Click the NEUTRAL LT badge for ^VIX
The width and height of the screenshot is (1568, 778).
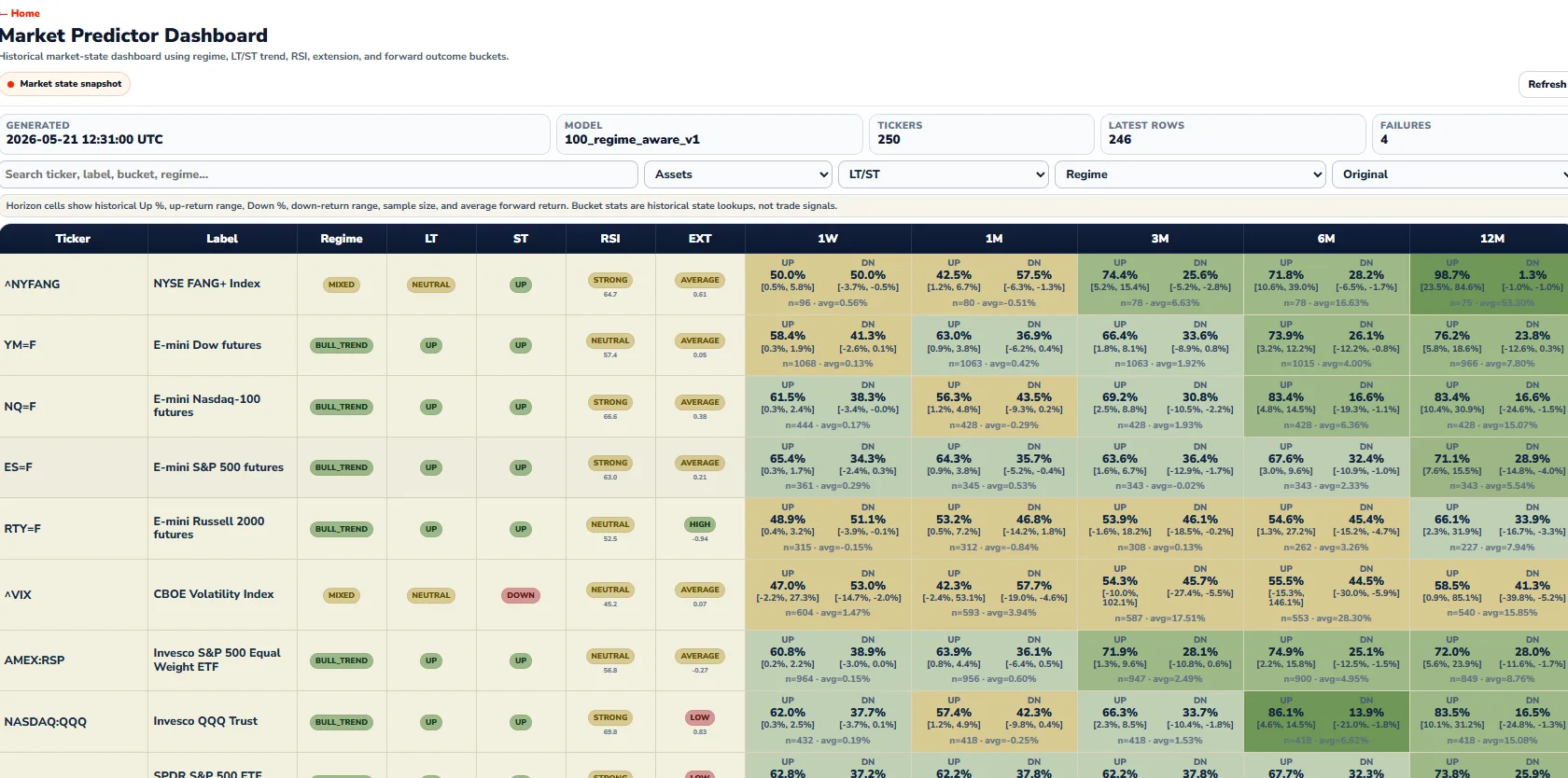pos(431,595)
